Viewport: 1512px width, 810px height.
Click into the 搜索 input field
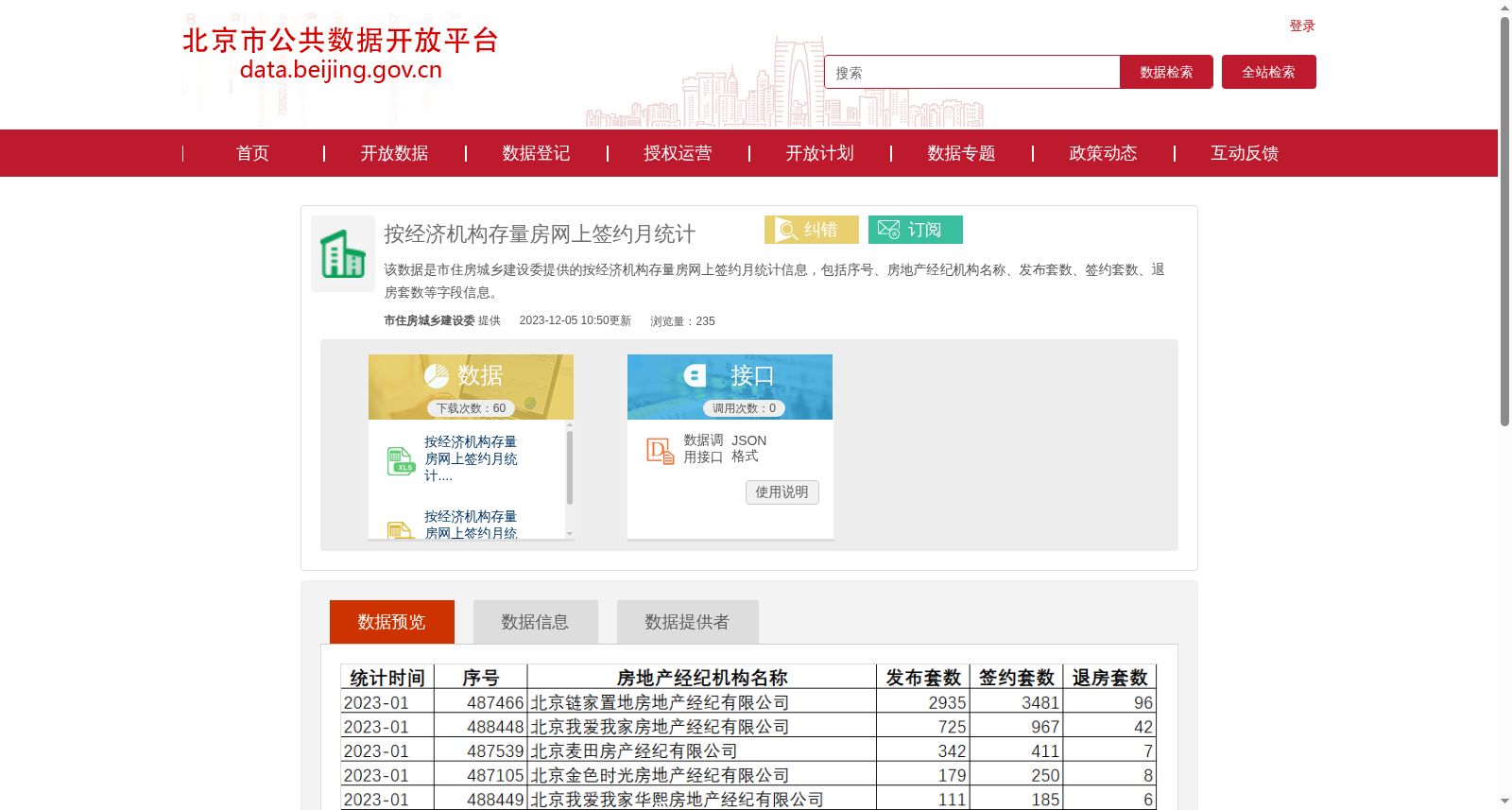click(x=972, y=72)
